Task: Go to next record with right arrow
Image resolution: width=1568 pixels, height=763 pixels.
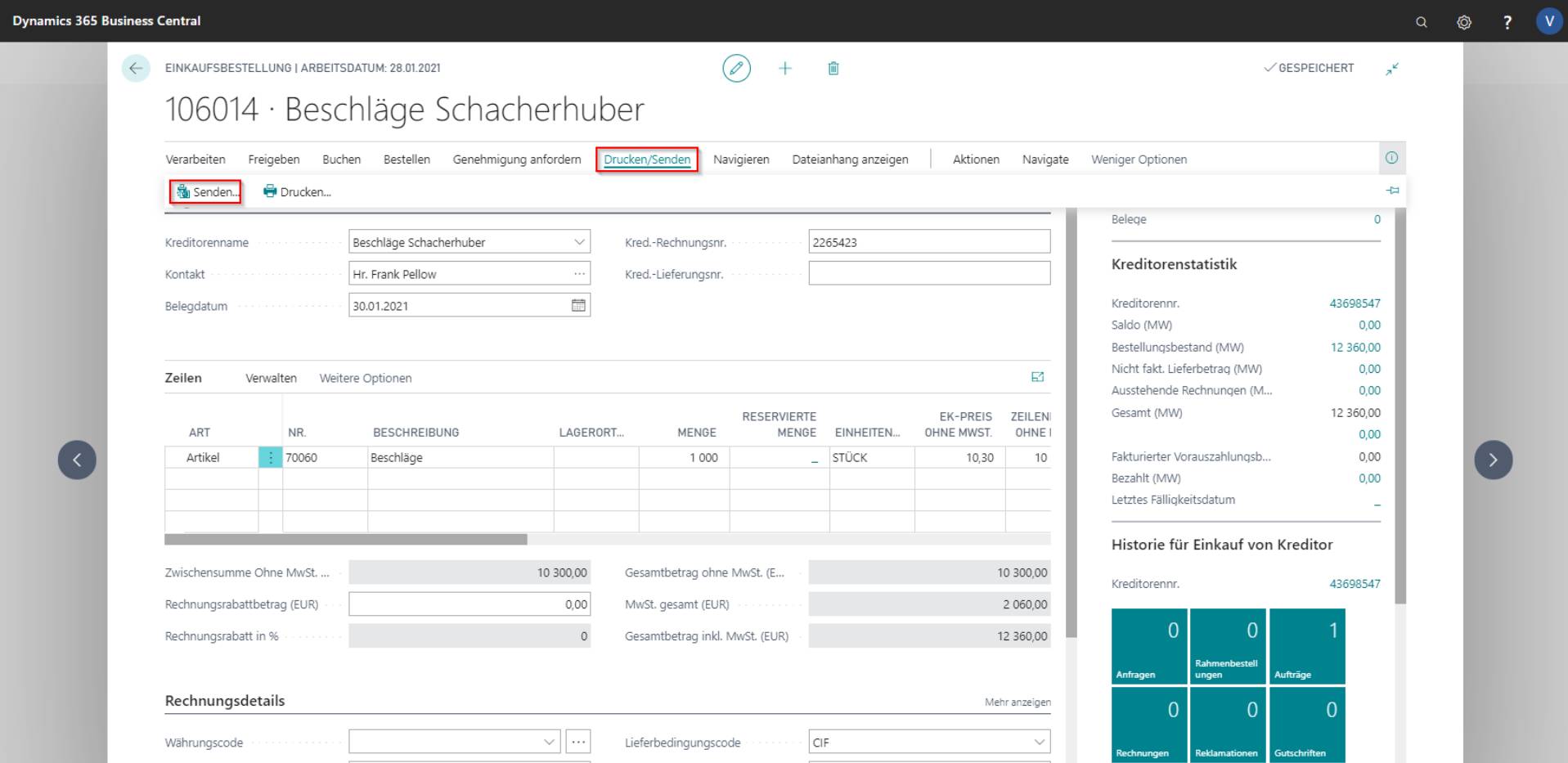Action: pyautogui.click(x=1493, y=460)
